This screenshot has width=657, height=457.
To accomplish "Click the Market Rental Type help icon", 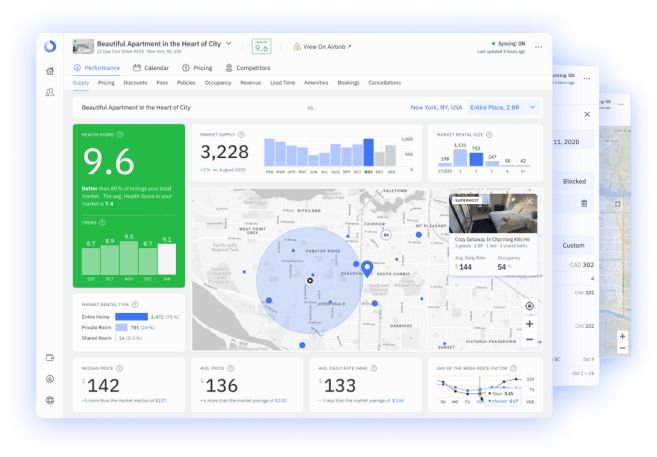I will click(135, 305).
